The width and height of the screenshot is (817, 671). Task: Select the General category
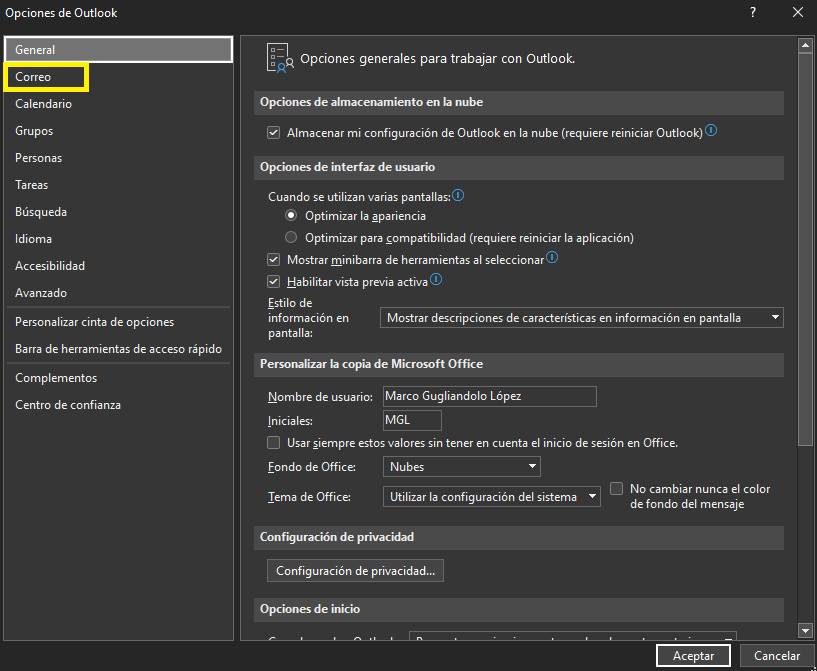click(119, 49)
